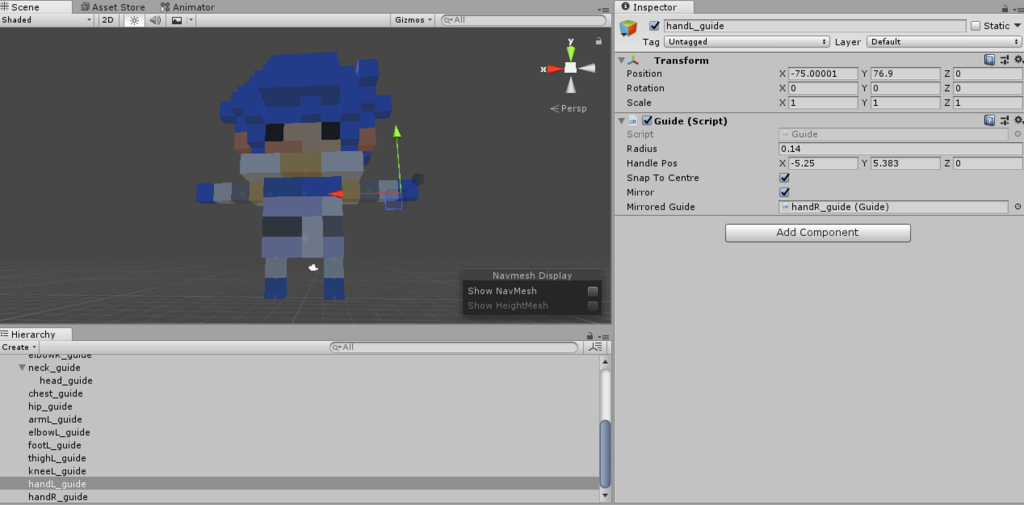The height and width of the screenshot is (505, 1024).
Task: Open Guide script preset icon
Action: pyautogui.click(x=1004, y=121)
